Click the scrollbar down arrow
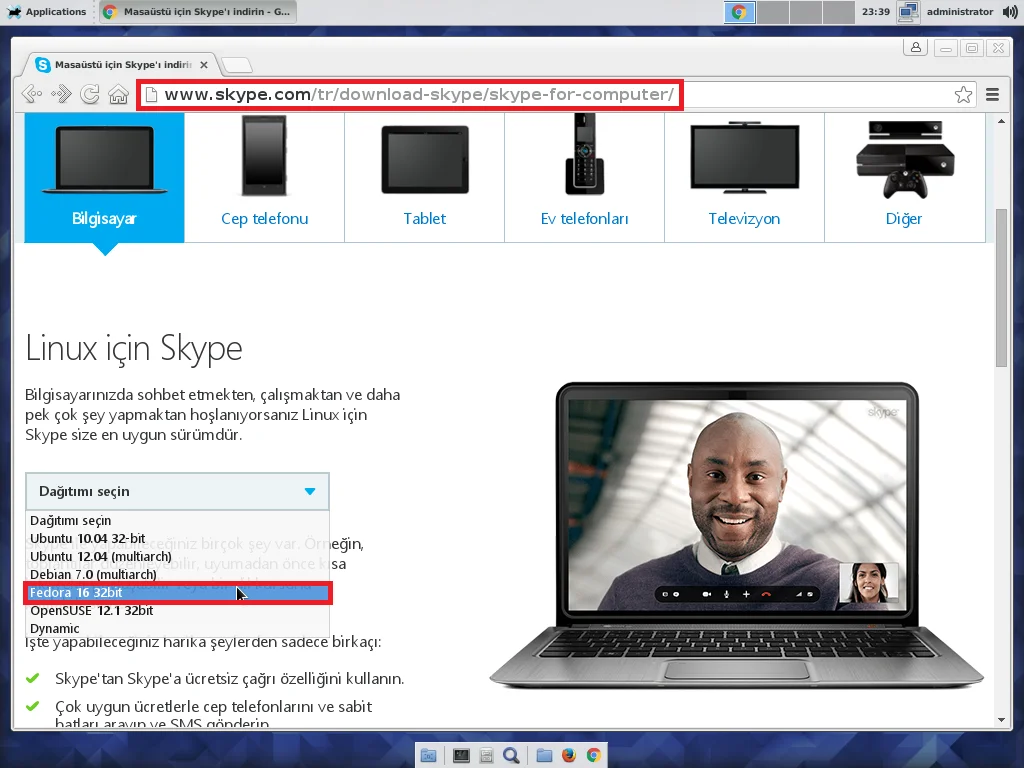1024x768 pixels. click(1001, 720)
